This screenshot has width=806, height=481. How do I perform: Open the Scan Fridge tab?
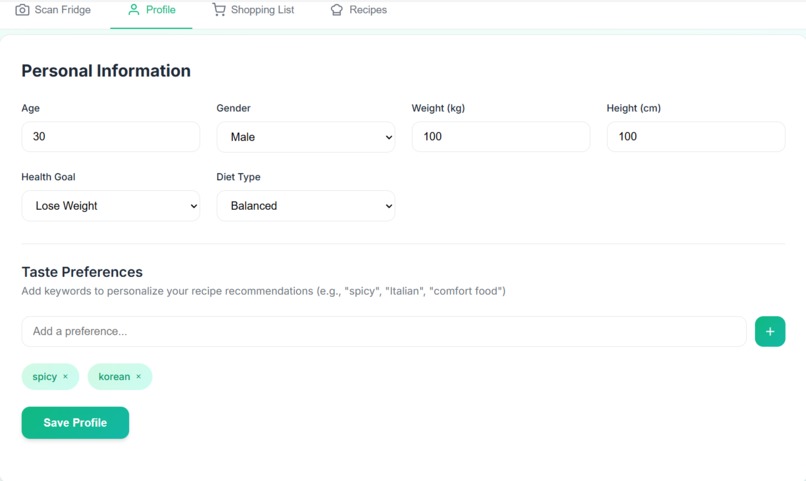click(53, 10)
